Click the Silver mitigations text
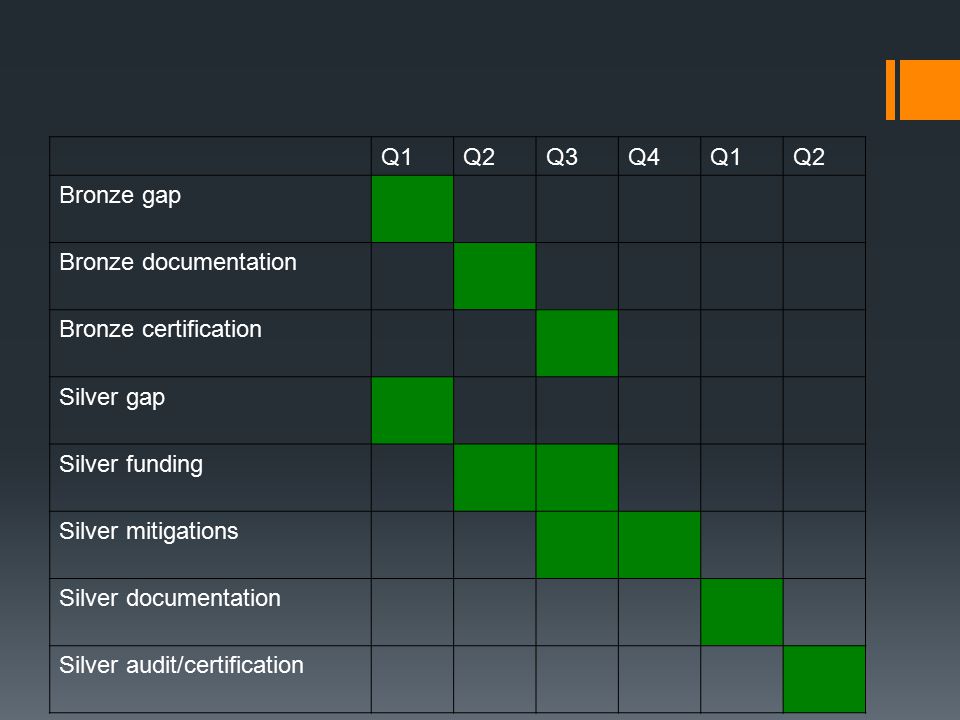 (x=149, y=531)
